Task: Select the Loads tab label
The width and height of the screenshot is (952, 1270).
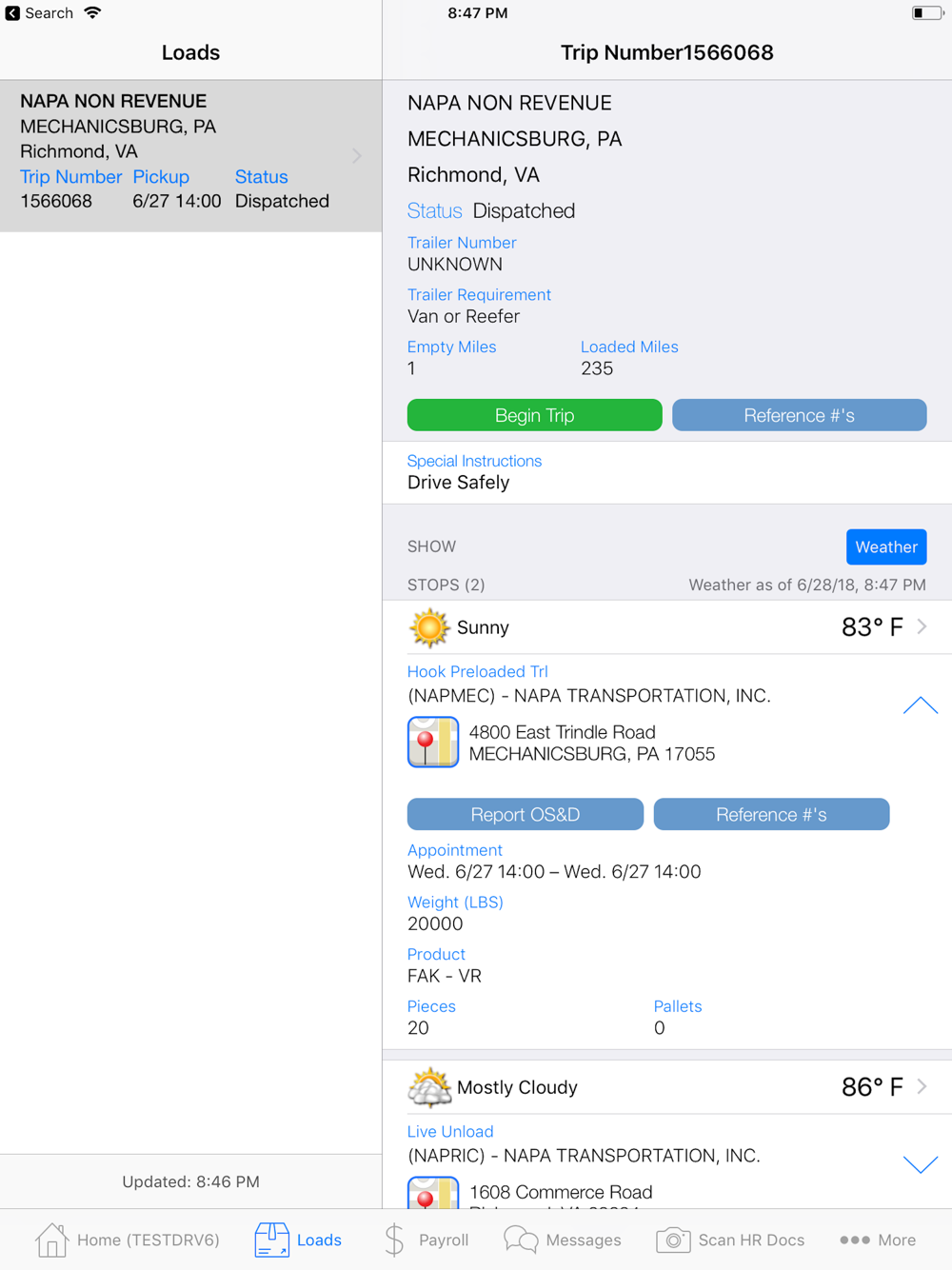Action: point(319,1240)
